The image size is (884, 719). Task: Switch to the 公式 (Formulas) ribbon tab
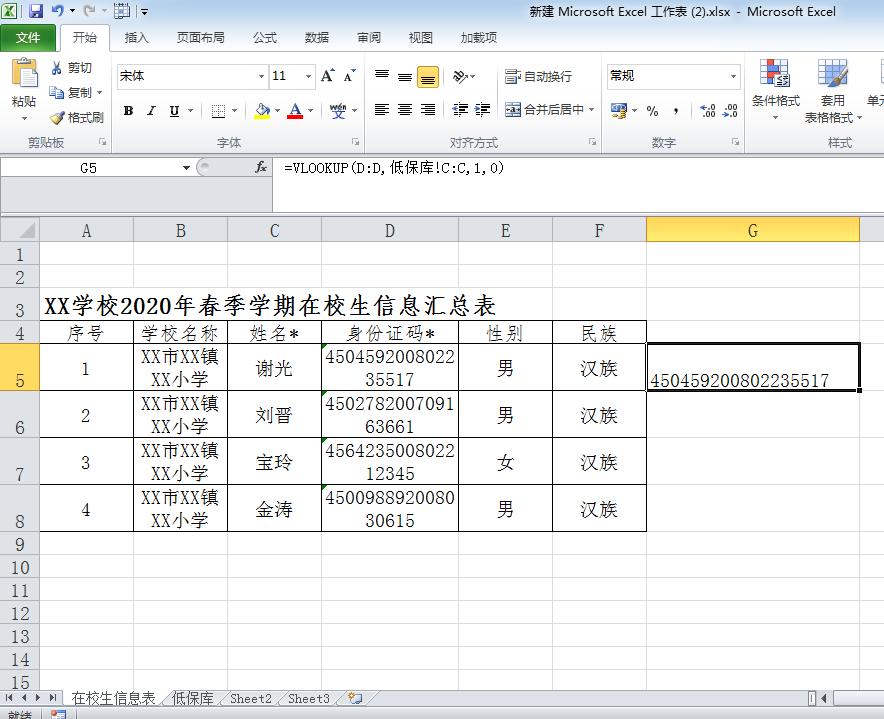265,38
